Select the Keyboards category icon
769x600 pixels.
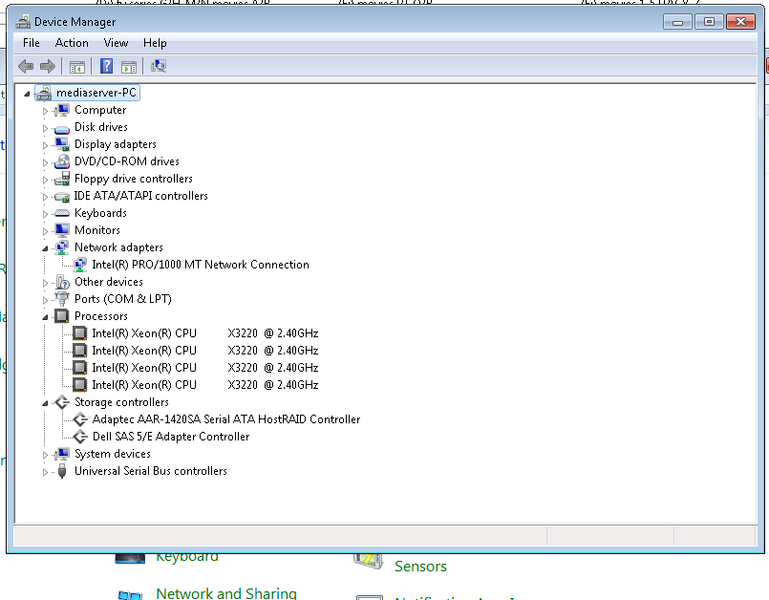(62, 213)
